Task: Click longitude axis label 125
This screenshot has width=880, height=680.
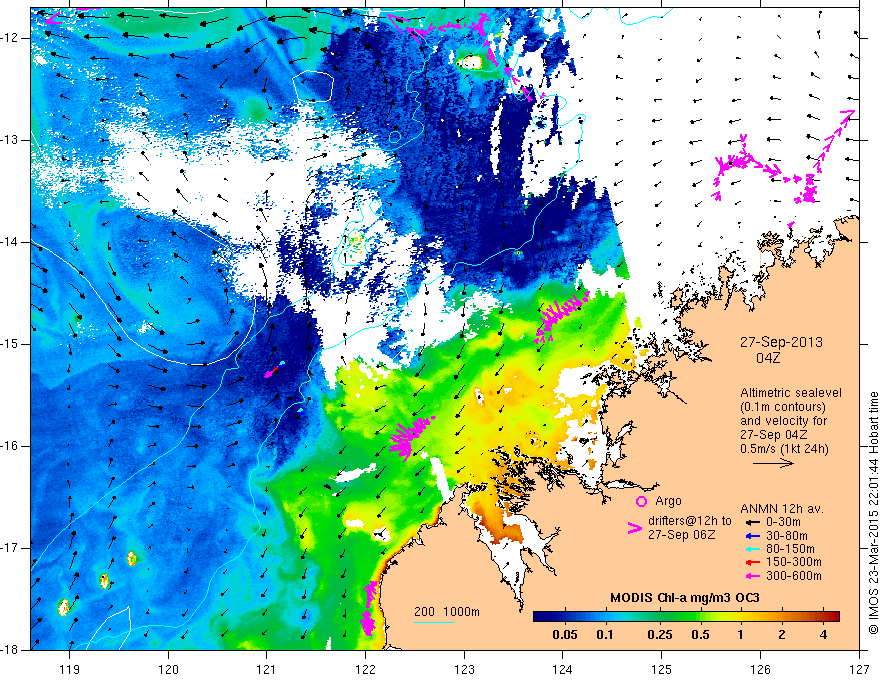Action: coord(662,669)
